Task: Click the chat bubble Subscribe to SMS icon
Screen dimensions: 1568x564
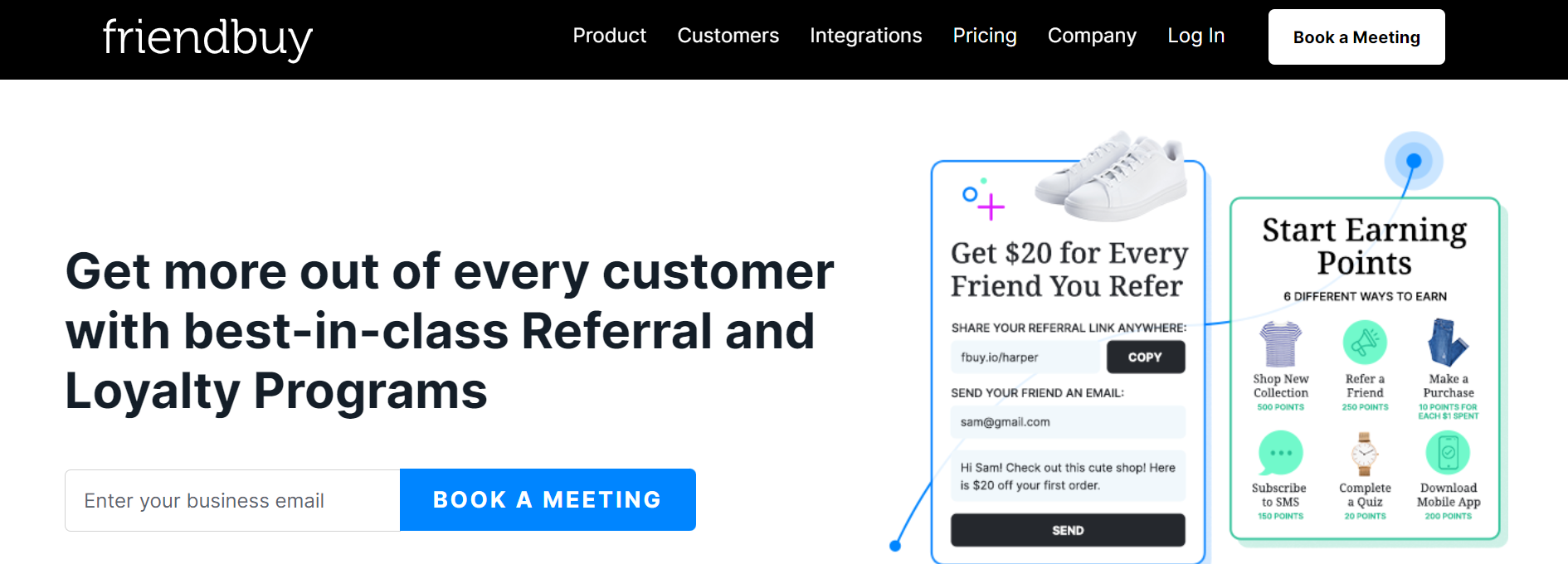Action: [1280, 453]
